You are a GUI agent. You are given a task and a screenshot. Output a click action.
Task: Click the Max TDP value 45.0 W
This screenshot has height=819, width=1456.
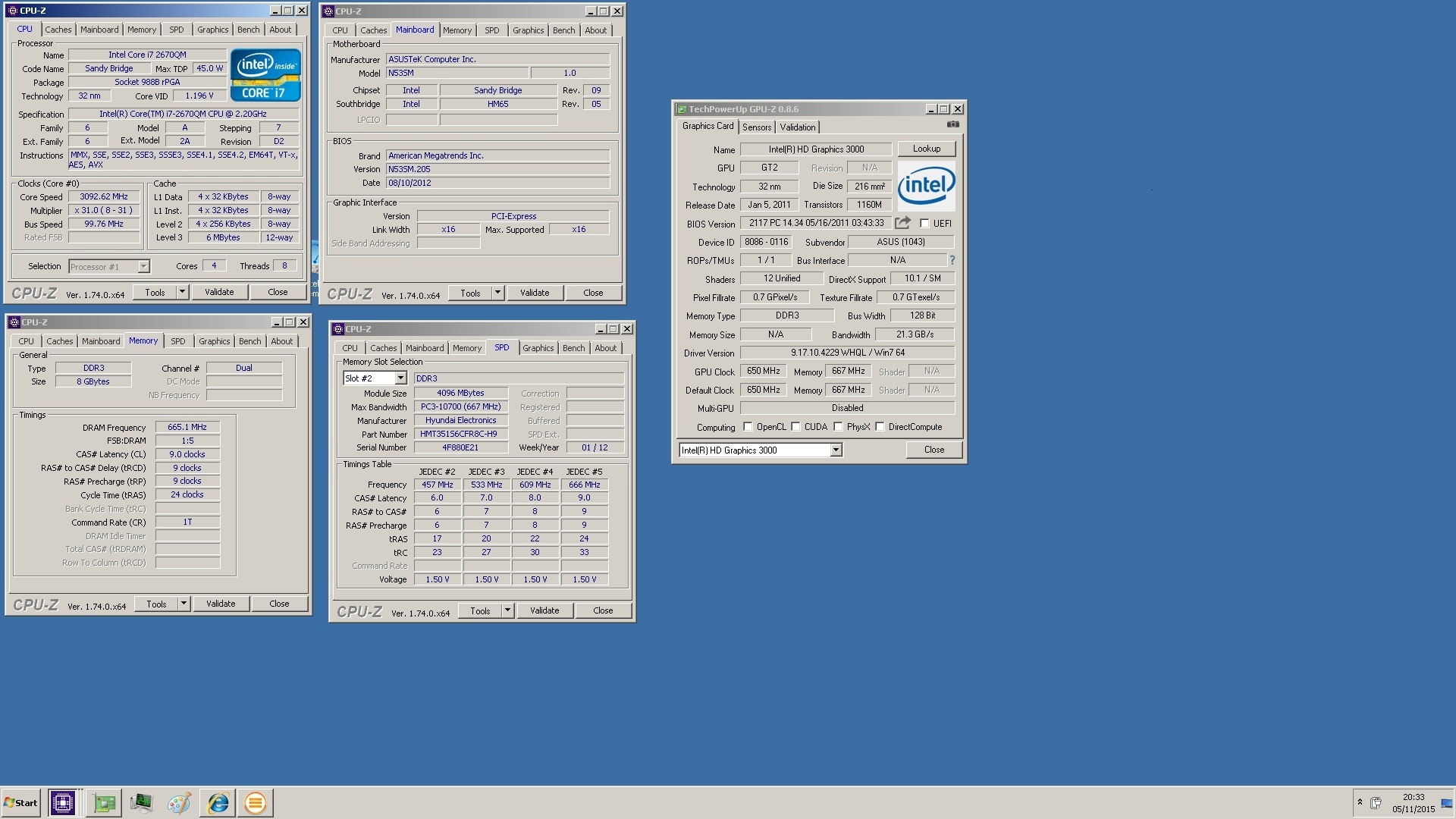[210, 68]
